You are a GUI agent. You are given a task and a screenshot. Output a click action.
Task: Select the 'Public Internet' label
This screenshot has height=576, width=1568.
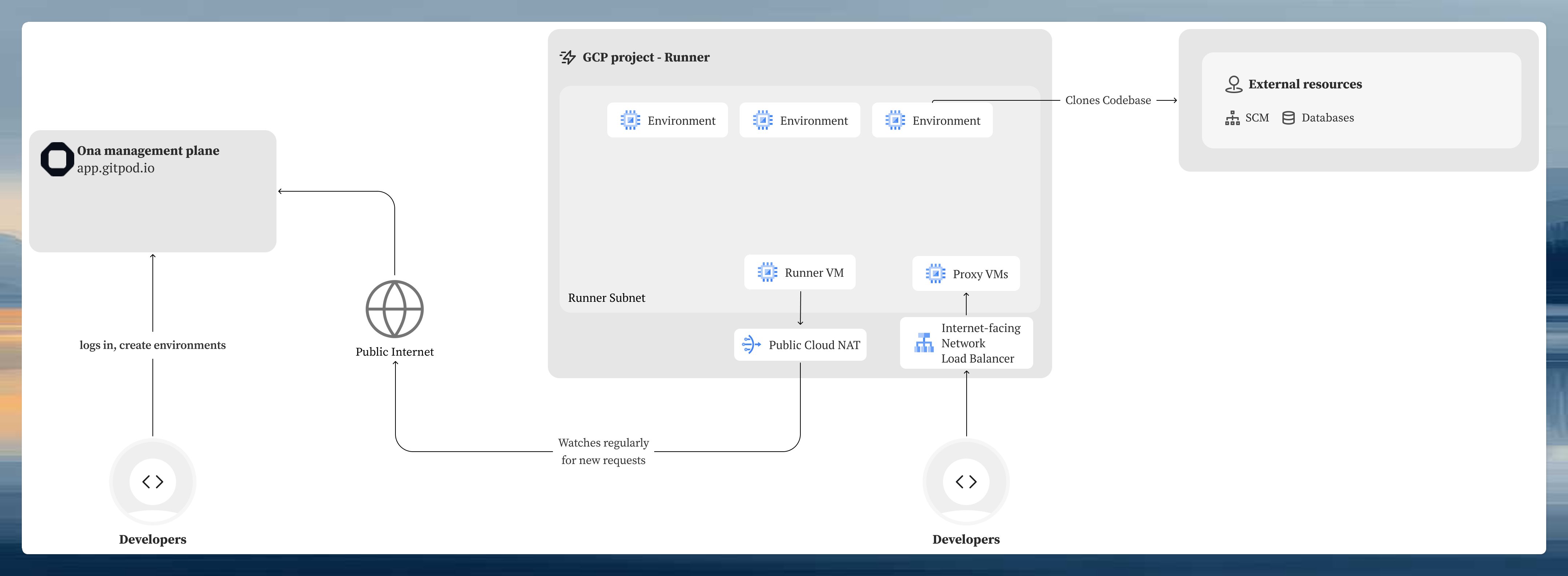394,352
